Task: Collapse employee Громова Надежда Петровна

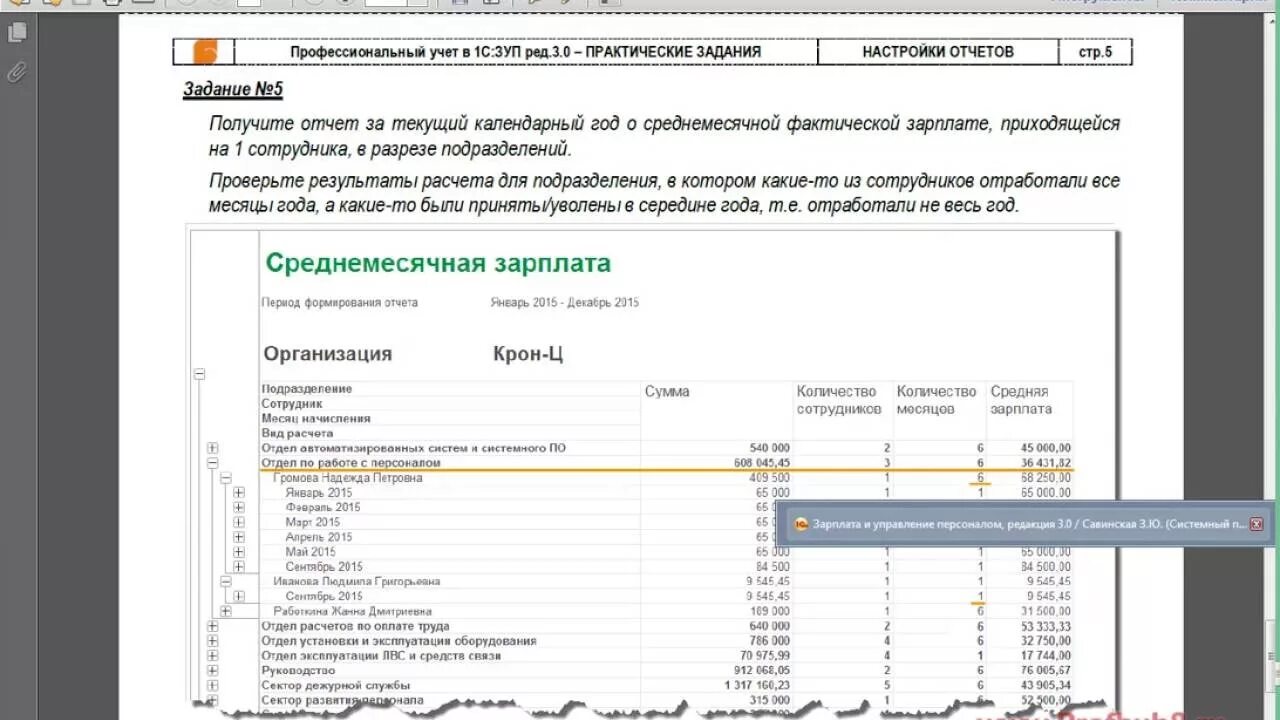Action: click(225, 478)
